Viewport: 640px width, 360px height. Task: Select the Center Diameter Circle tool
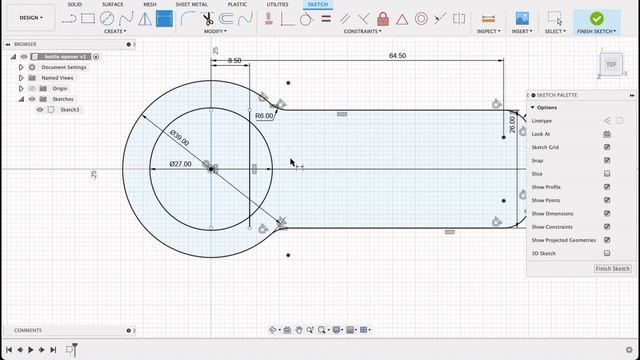[107, 19]
